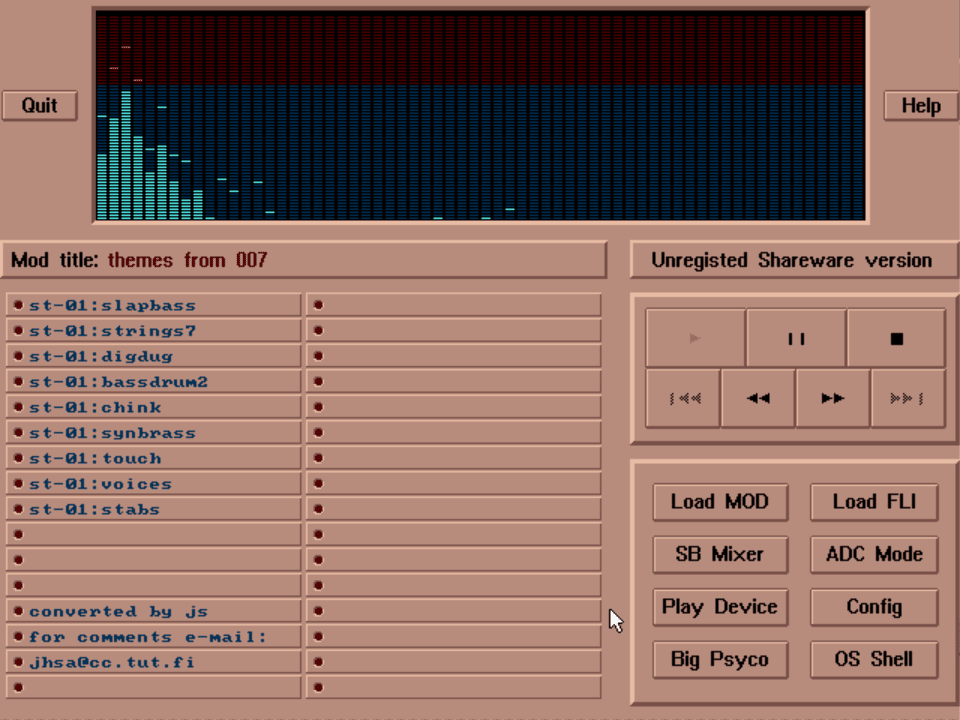Open the Config settings
Screen dimensions: 960x720
(874, 607)
